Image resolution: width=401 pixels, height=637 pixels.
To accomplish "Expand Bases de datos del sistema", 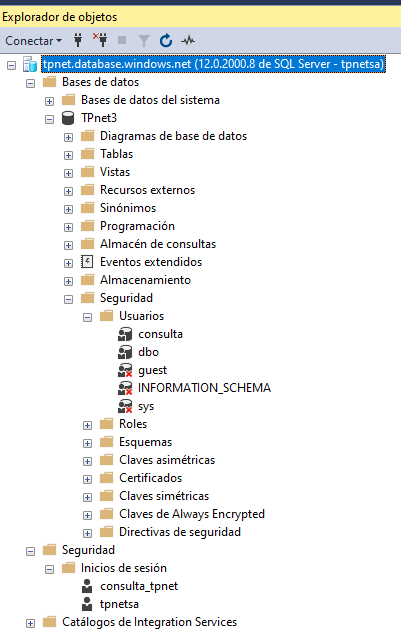I will pyautogui.click(x=50, y=101).
